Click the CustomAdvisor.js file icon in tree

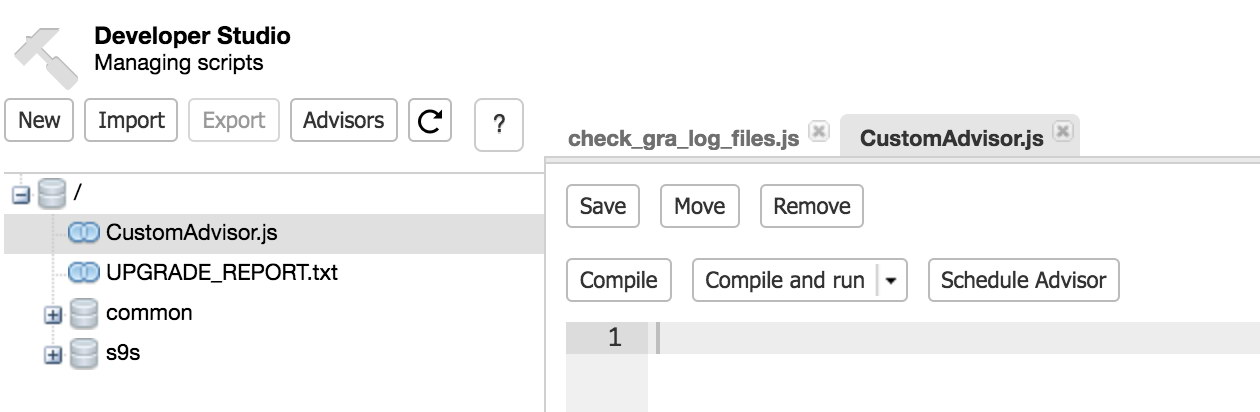[84, 233]
